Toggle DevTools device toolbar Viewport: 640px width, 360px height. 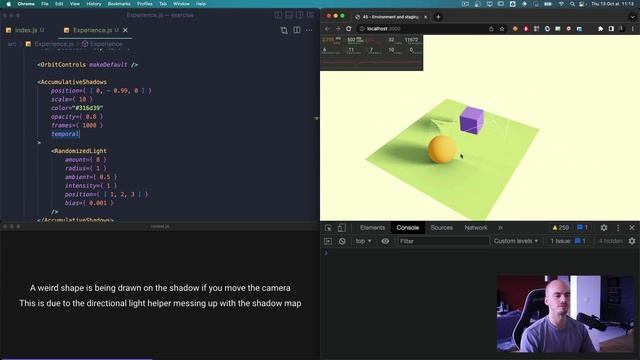click(x=342, y=228)
